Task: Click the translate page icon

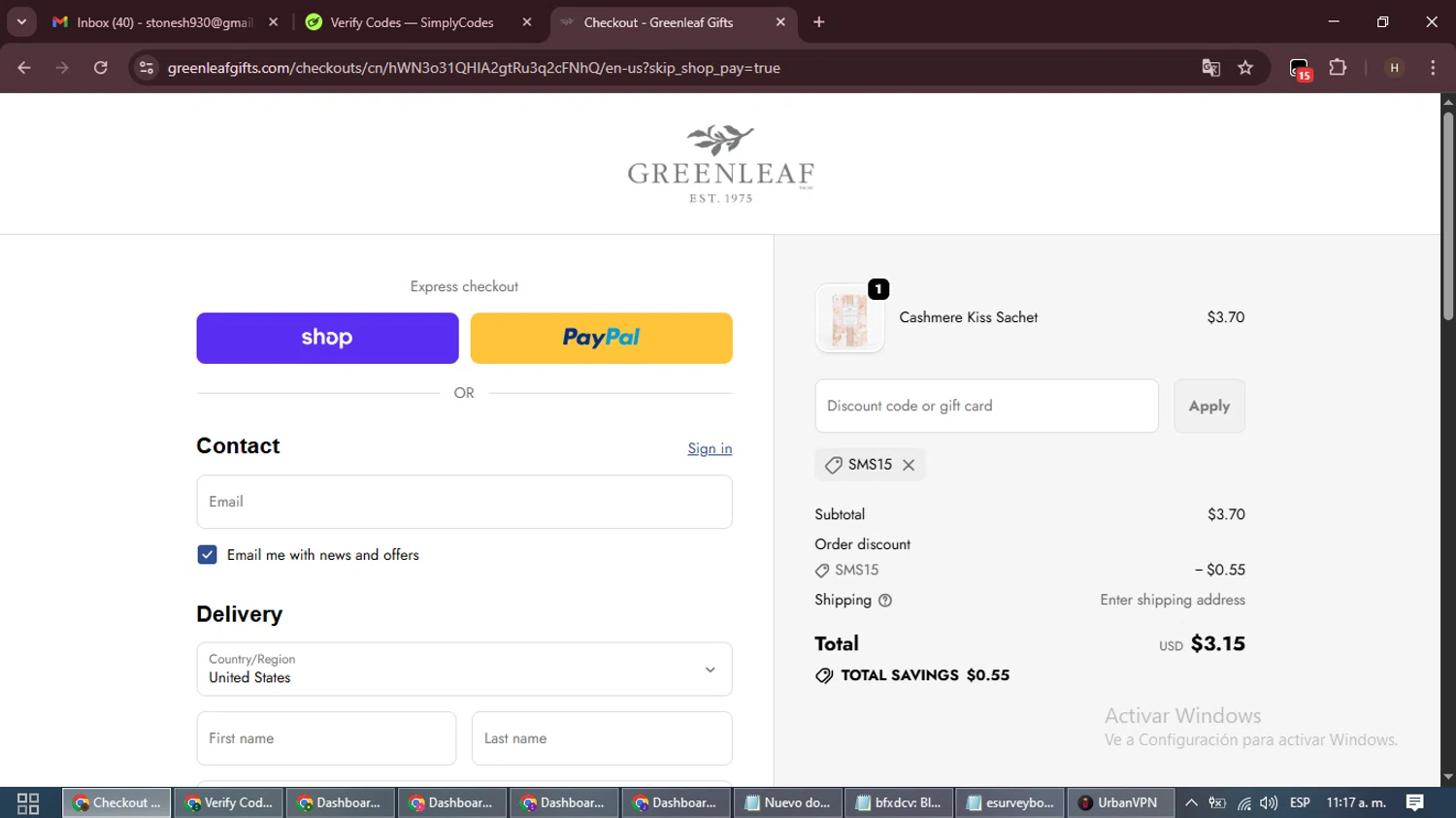Action: [1210, 68]
